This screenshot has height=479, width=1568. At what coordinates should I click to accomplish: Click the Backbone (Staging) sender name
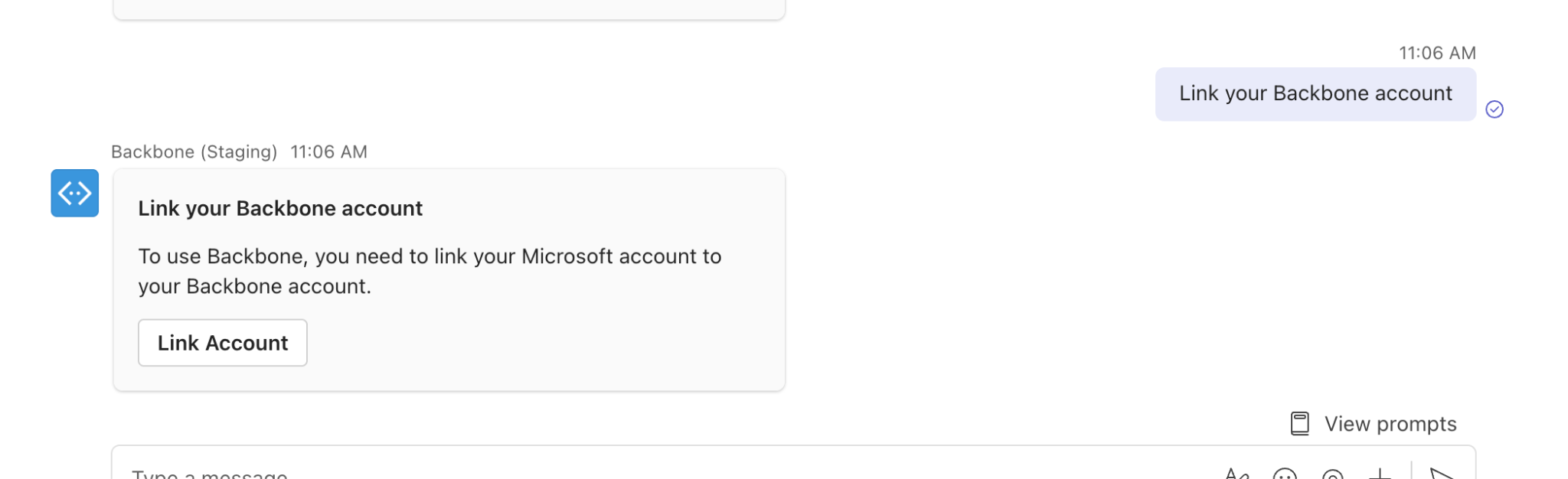(194, 152)
